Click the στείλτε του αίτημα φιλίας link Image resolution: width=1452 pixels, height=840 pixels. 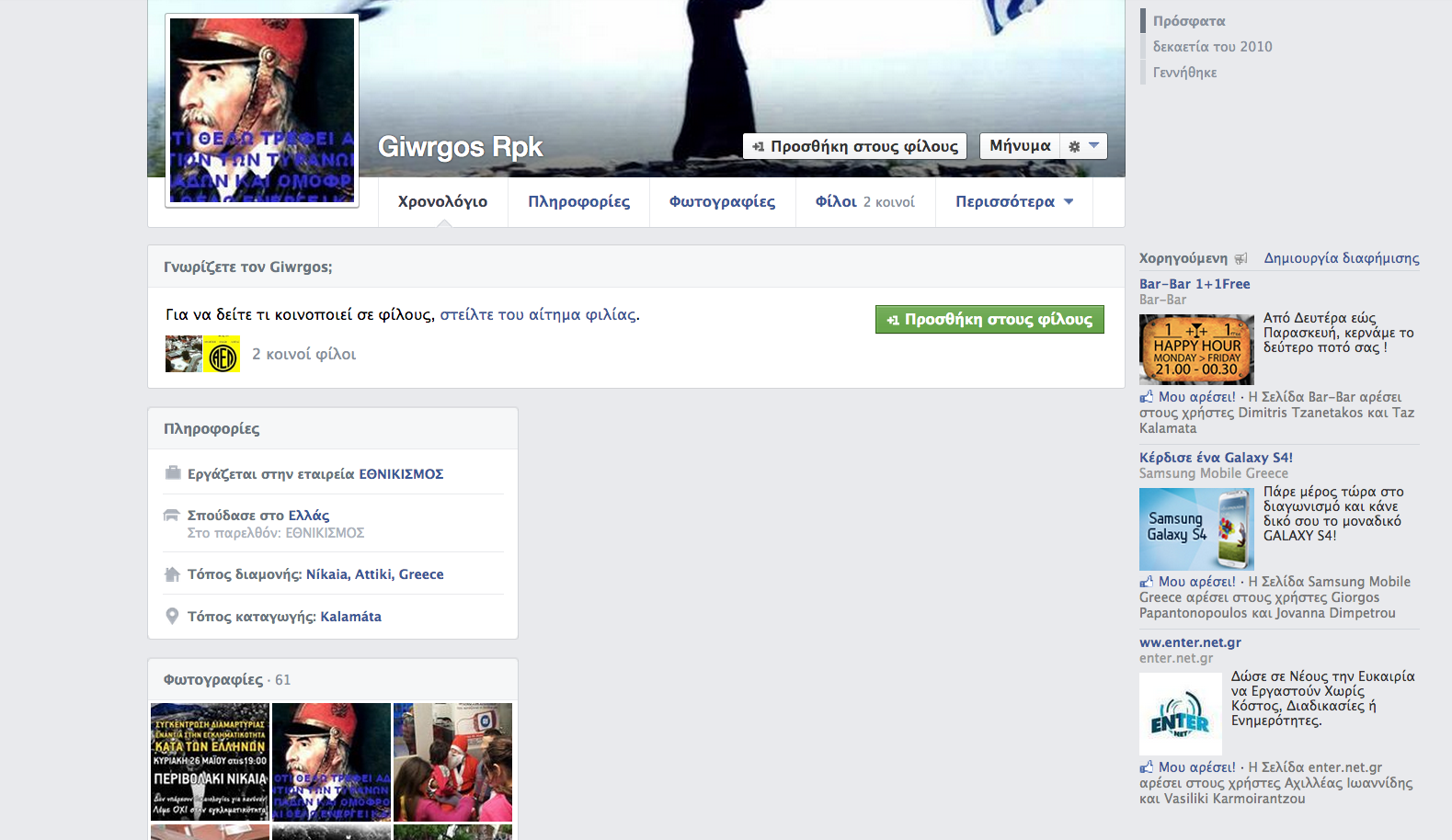tap(538, 314)
